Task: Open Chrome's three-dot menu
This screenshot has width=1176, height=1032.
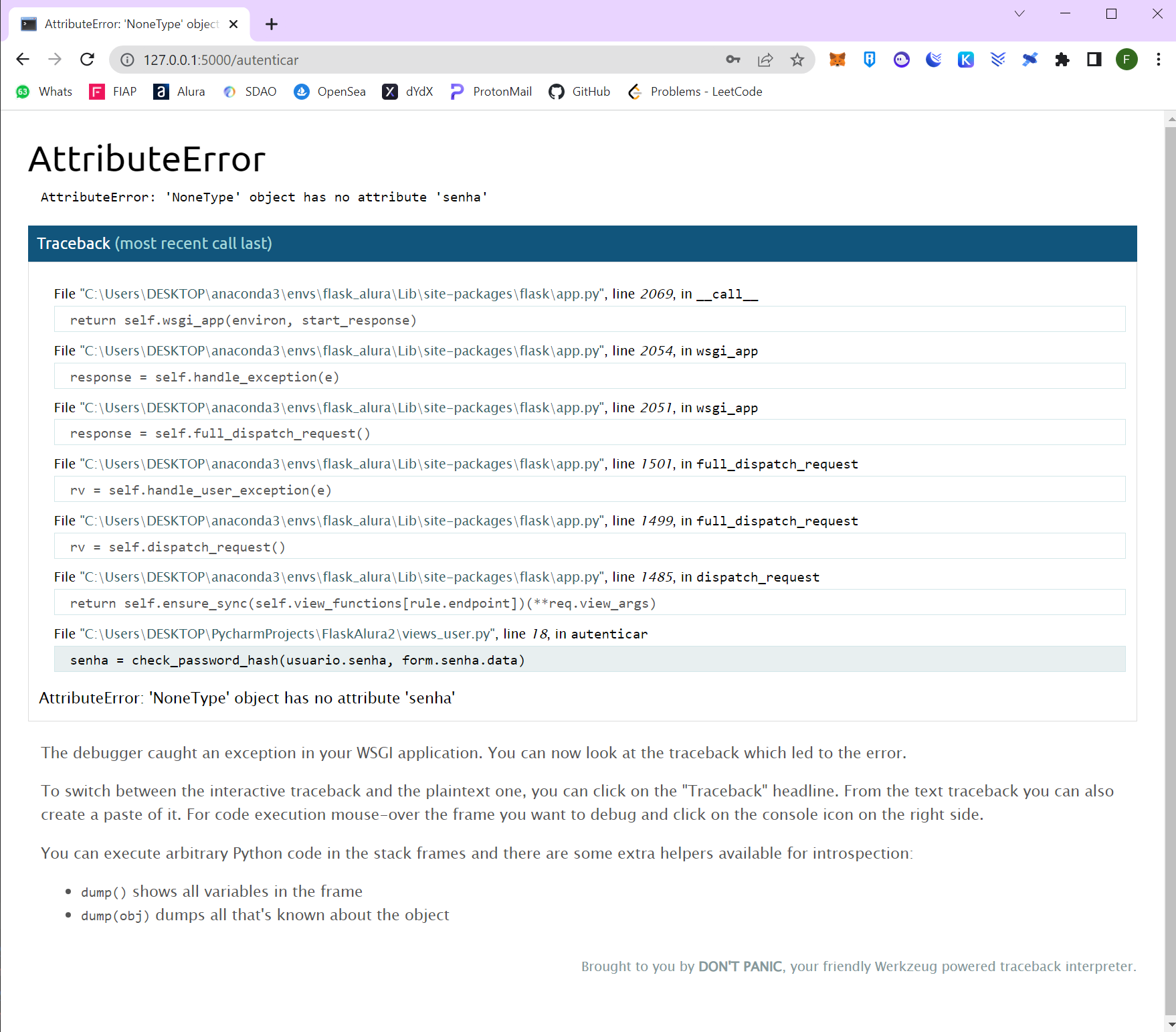Action: 1159,60
